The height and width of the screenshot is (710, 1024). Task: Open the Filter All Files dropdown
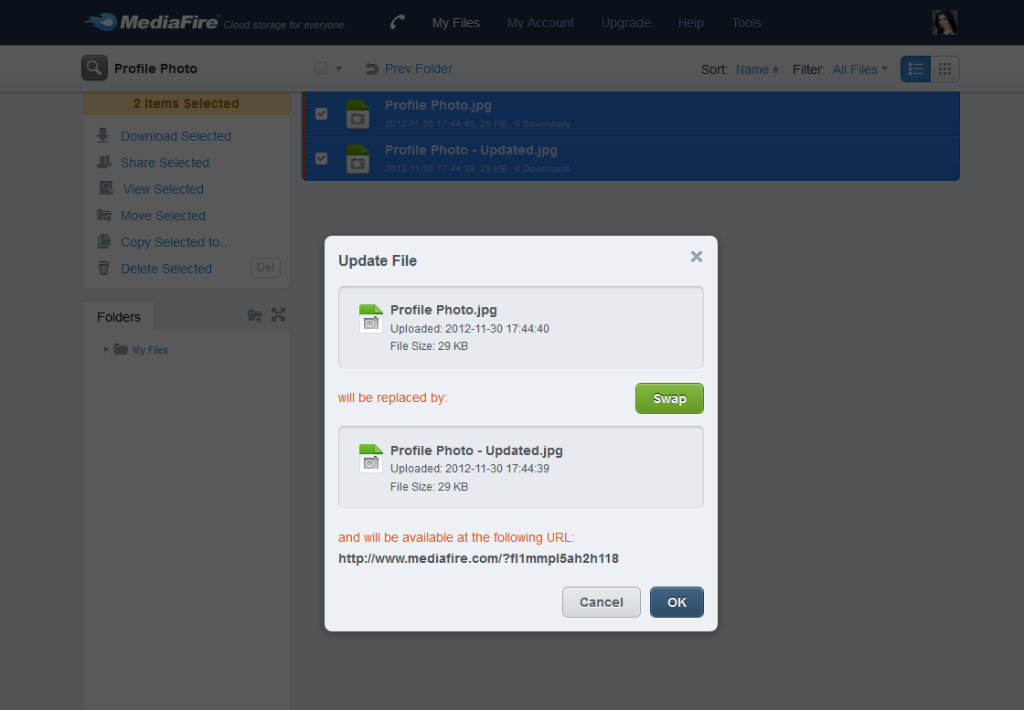click(859, 69)
